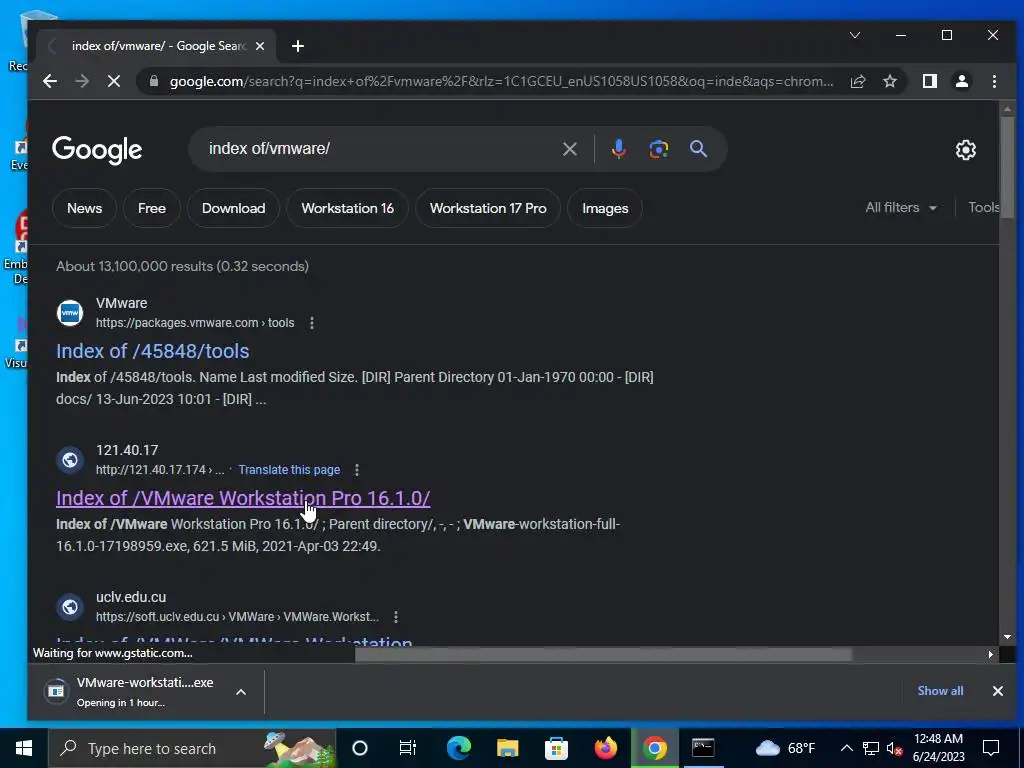Switch to Images results
The width and height of the screenshot is (1024, 768).
coord(605,208)
